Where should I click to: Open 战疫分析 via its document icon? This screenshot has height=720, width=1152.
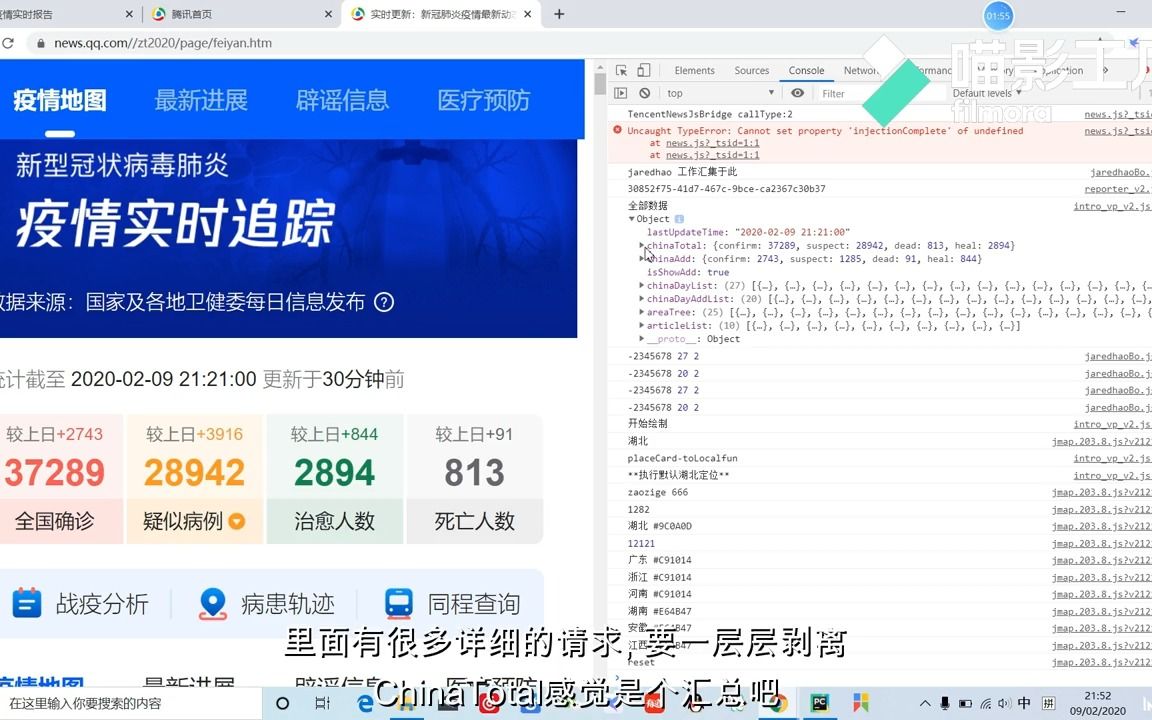pyautogui.click(x=27, y=603)
